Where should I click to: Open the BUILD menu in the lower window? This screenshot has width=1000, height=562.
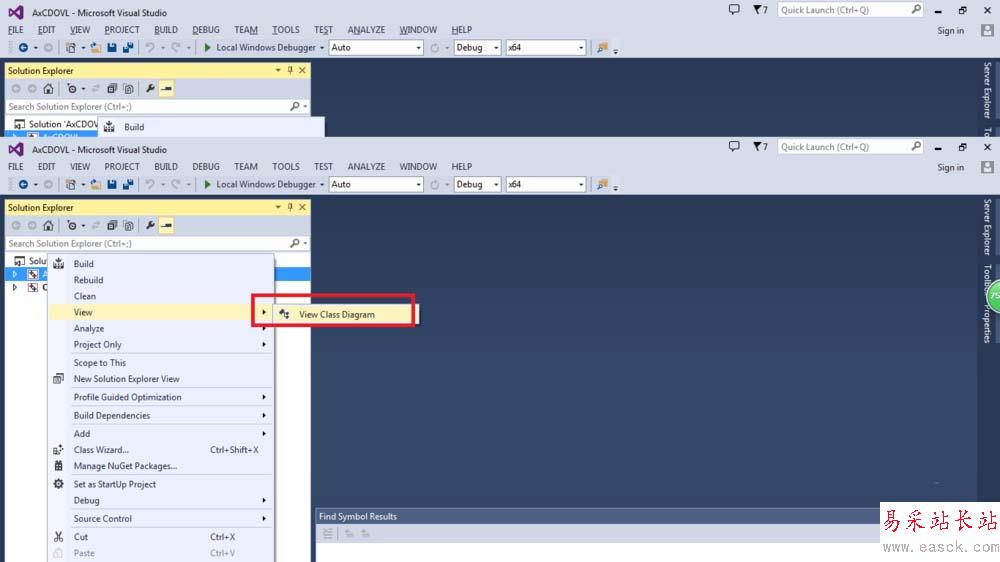[166, 166]
